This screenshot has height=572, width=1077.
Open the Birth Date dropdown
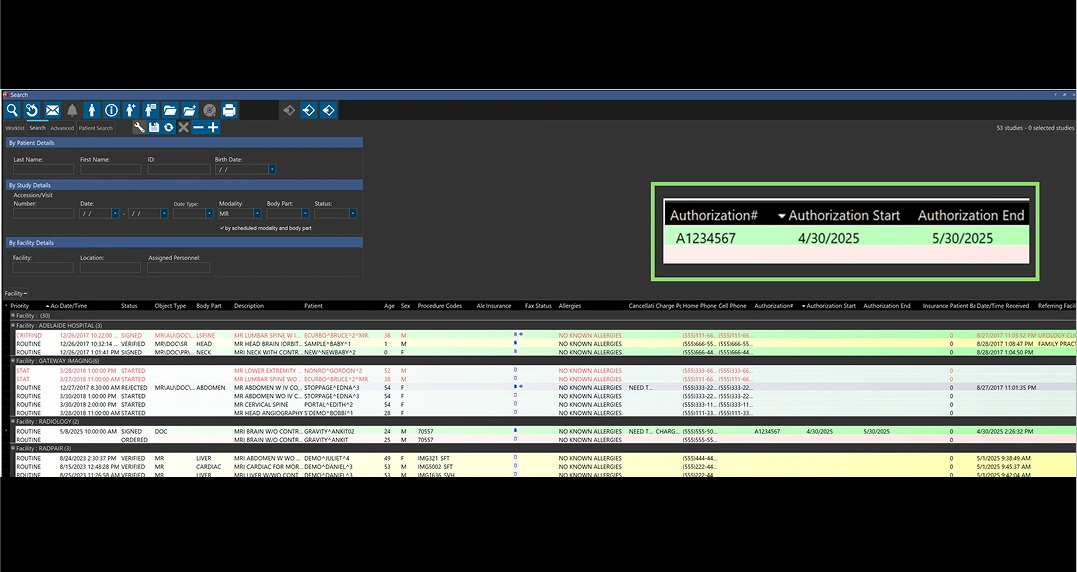272,169
